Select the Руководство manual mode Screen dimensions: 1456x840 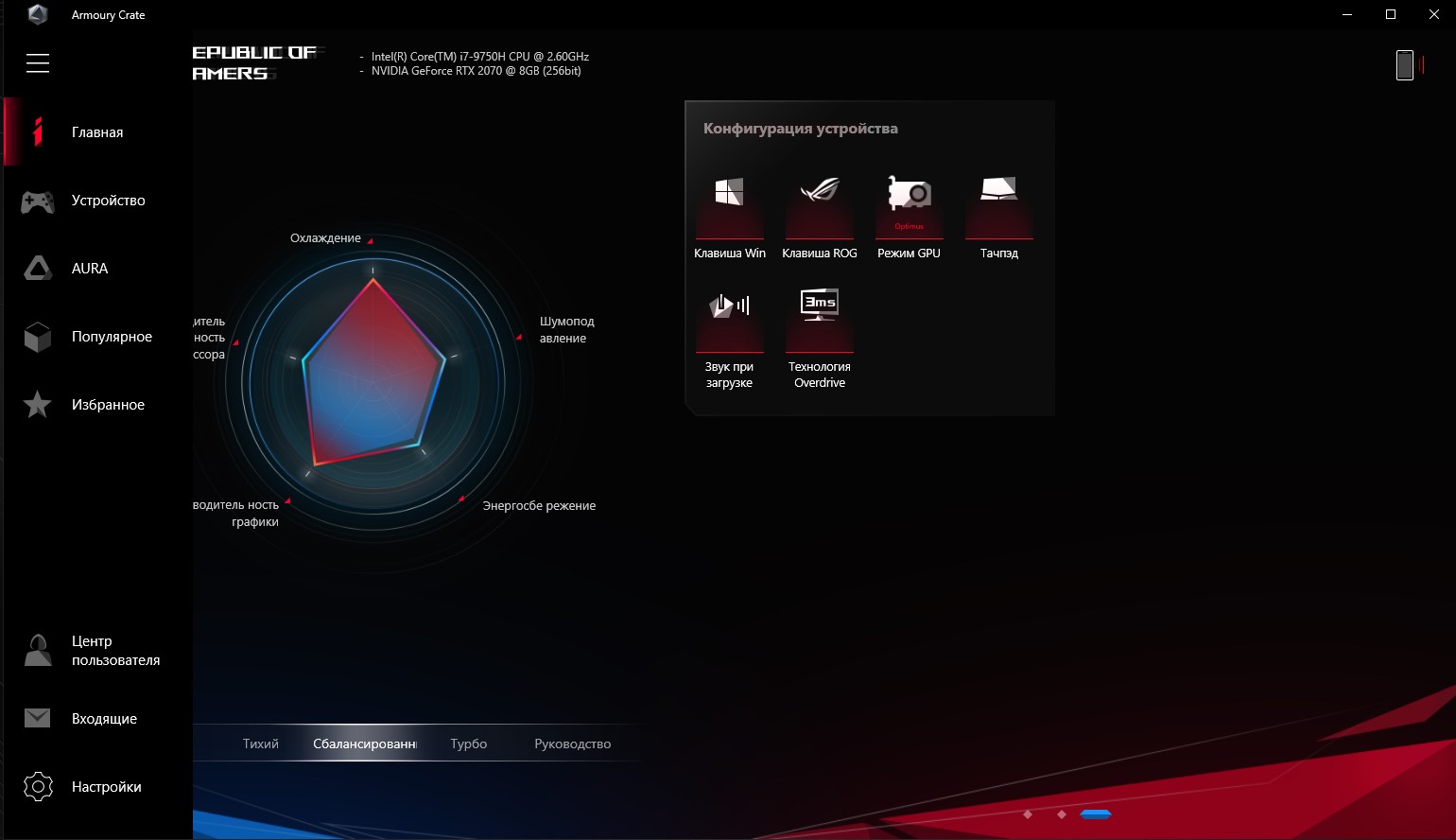tap(572, 744)
